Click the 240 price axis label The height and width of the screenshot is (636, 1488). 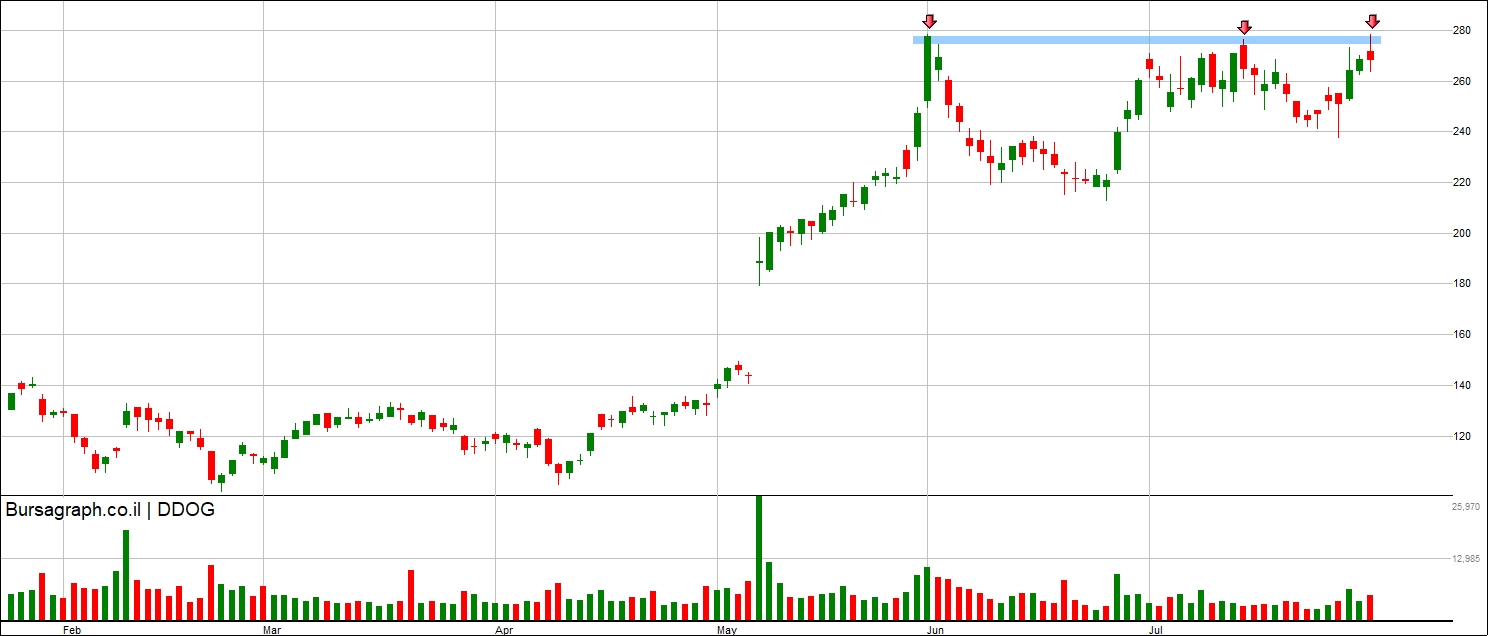[1461, 131]
